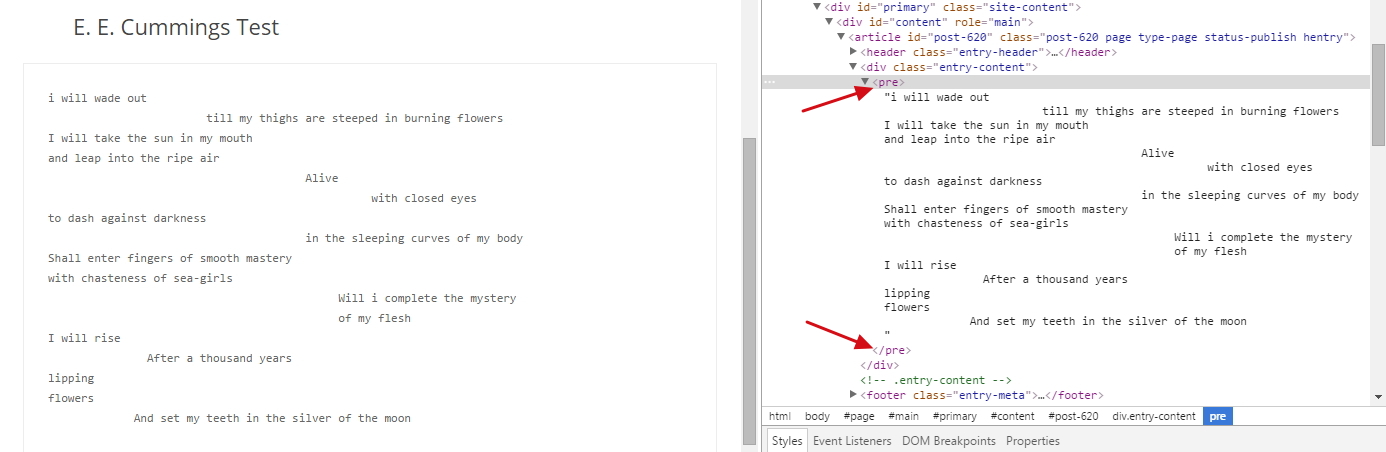Image resolution: width=1386 pixels, height=452 pixels.
Task: Collapse the div entry-content node
Action: [853, 67]
